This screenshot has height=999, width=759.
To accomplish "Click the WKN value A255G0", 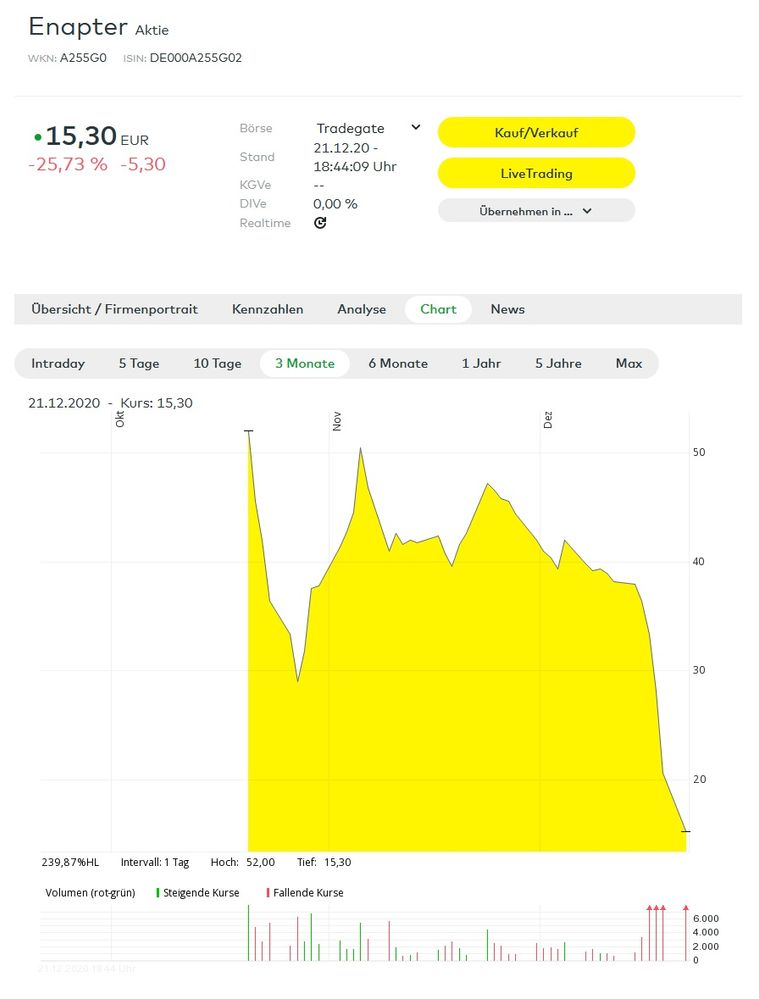I will pos(83,58).
